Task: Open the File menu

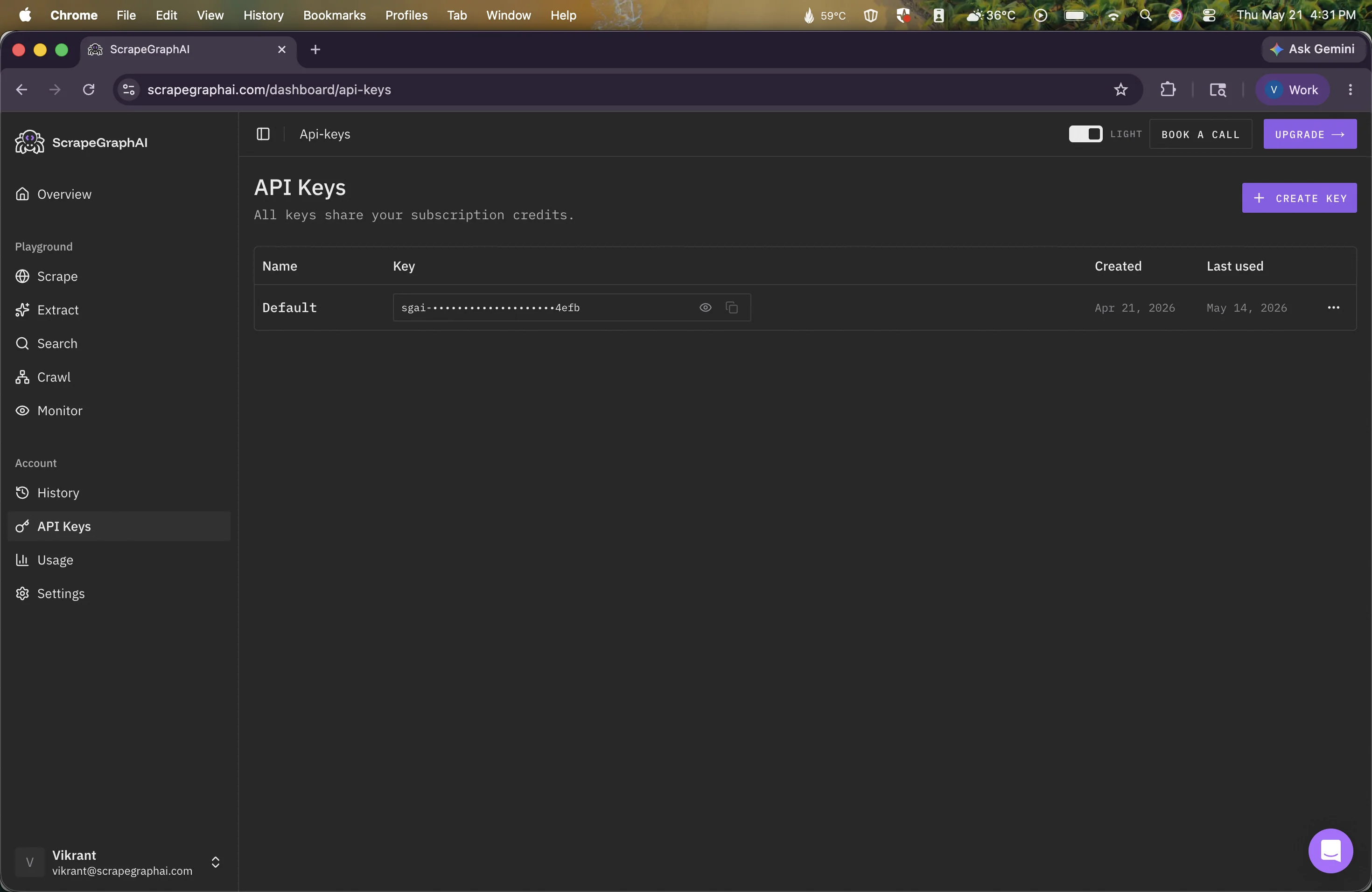Action: (x=126, y=15)
